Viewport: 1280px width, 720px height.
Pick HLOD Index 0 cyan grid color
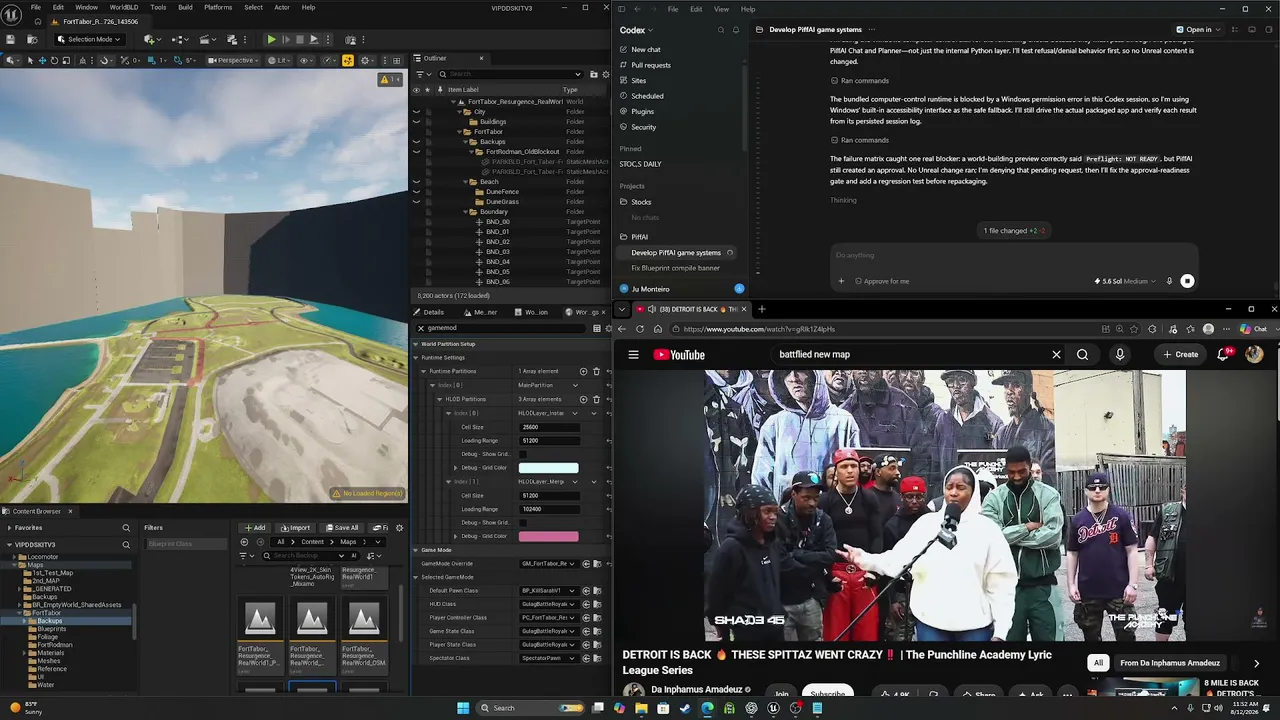click(548, 468)
